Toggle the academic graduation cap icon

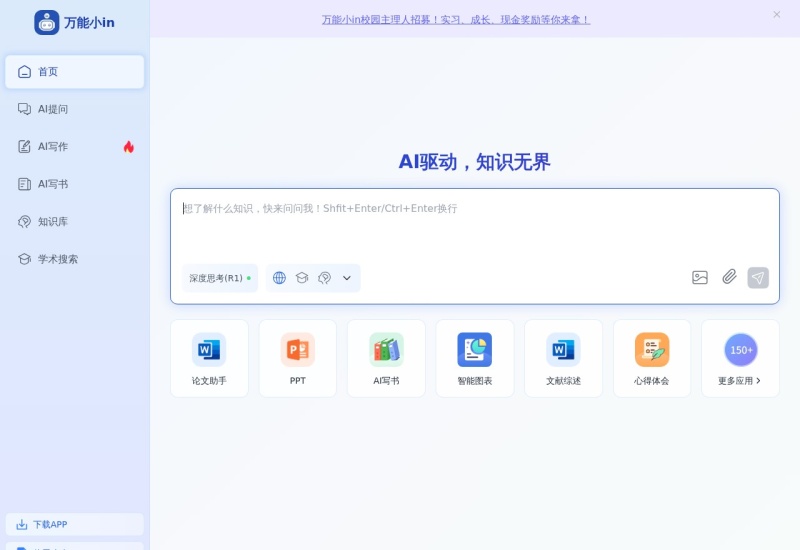click(x=302, y=278)
